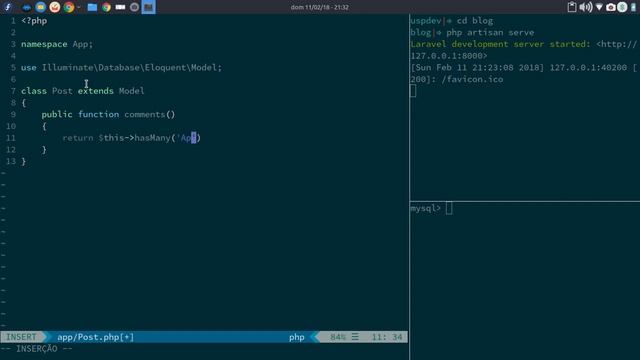Click 'Model' after extends on line 7
The height and width of the screenshot is (360, 640).
click(131, 91)
